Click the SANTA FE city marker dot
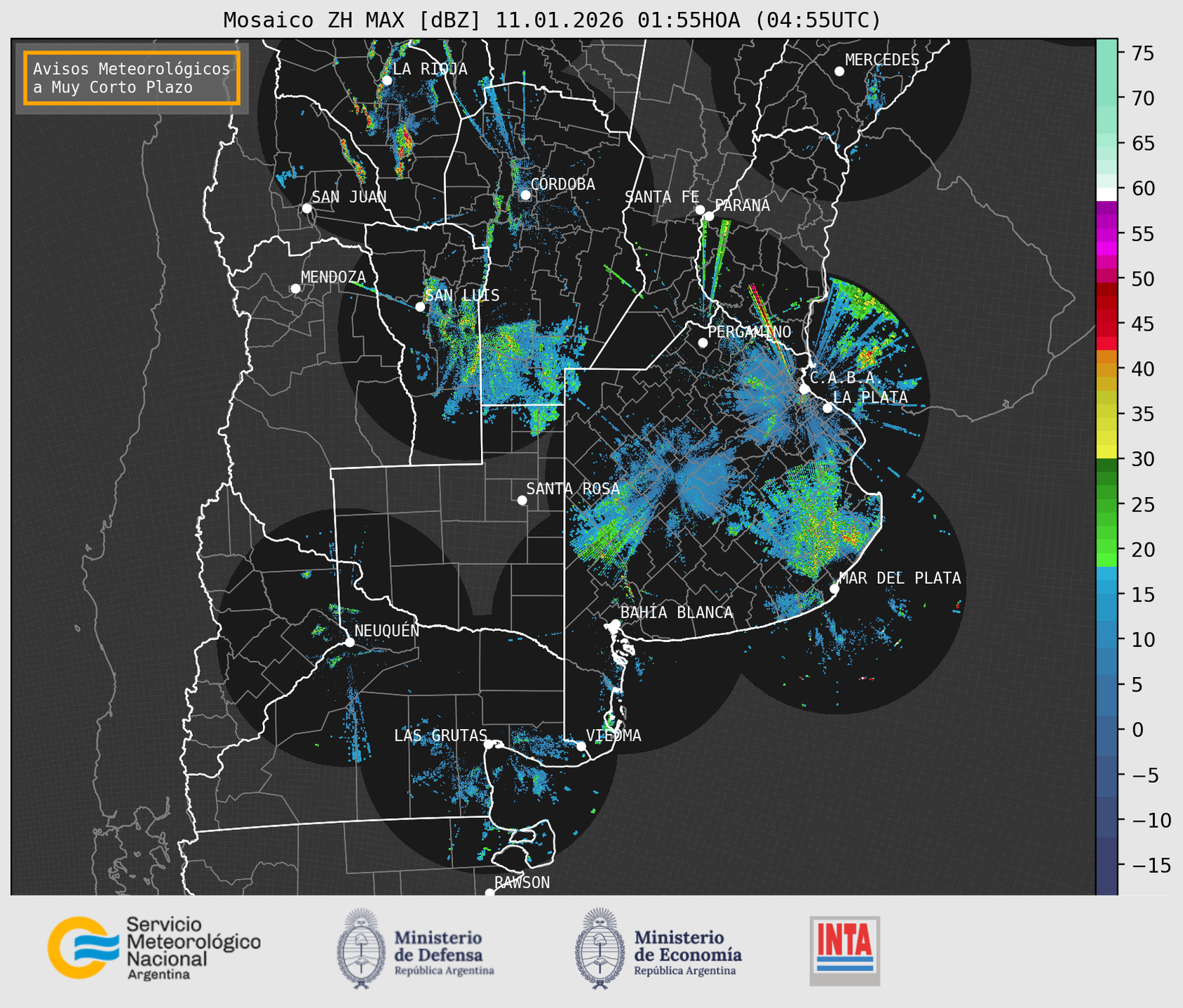Viewport: 1183px width, 1008px height. (700, 210)
